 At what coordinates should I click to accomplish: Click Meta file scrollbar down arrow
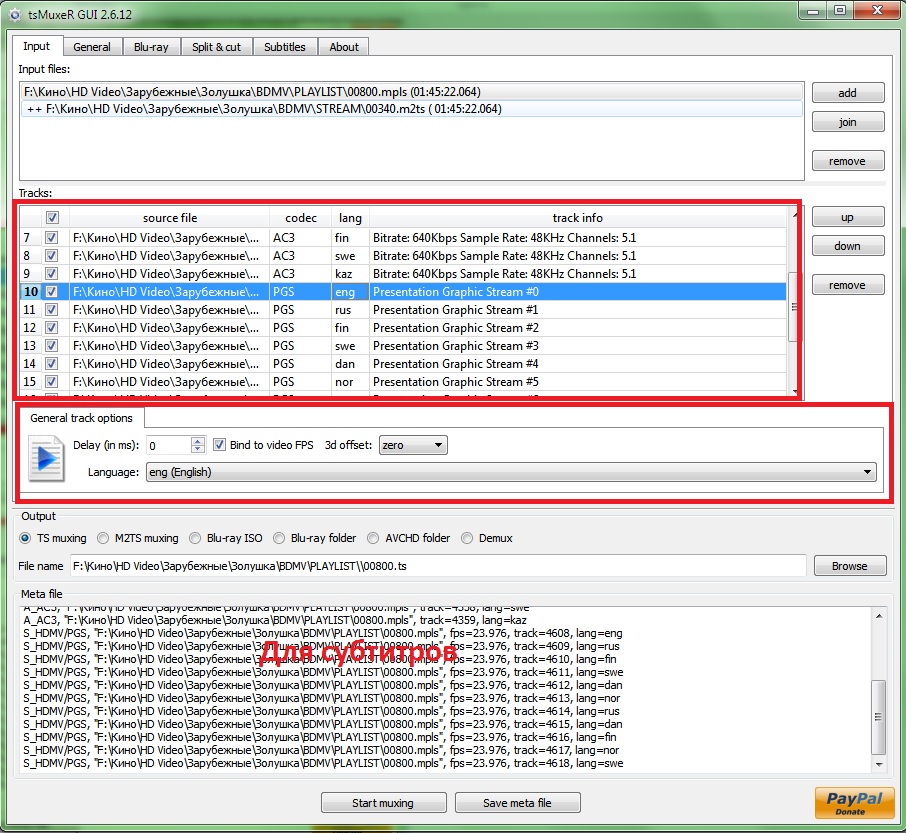[x=879, y=765]
